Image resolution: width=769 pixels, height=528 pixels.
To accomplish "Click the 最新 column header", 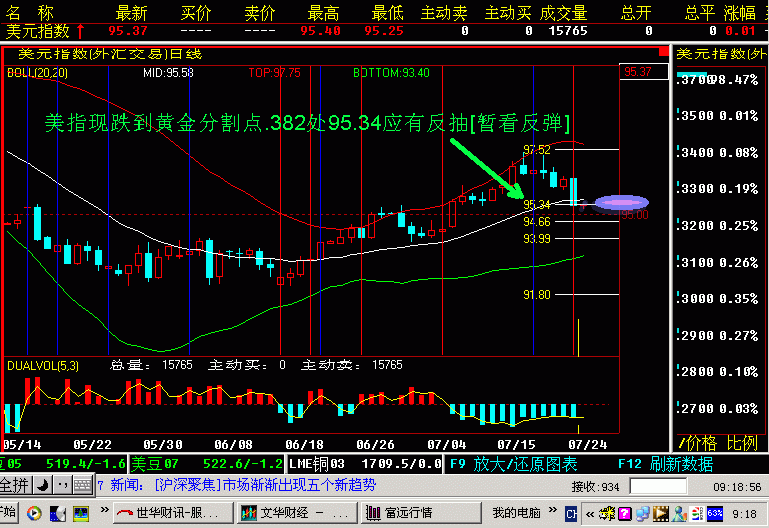I will tap(131, 13).
